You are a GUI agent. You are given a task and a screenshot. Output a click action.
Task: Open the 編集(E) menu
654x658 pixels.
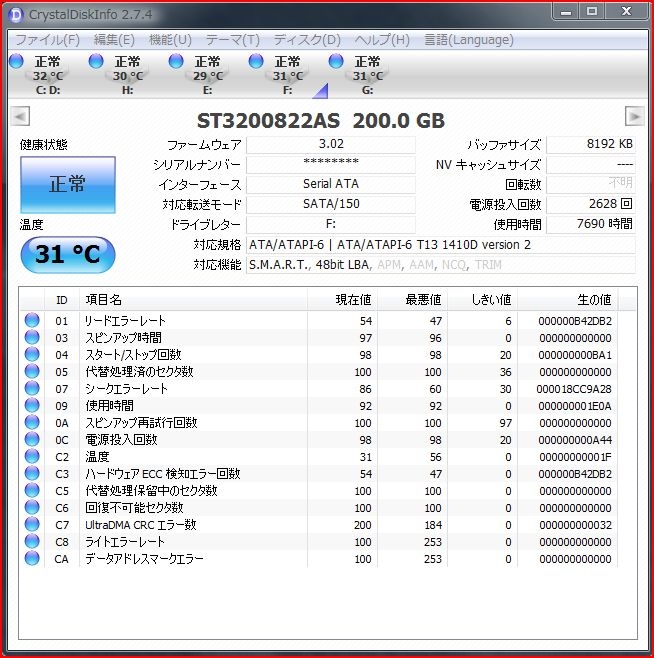click(114, 40)
